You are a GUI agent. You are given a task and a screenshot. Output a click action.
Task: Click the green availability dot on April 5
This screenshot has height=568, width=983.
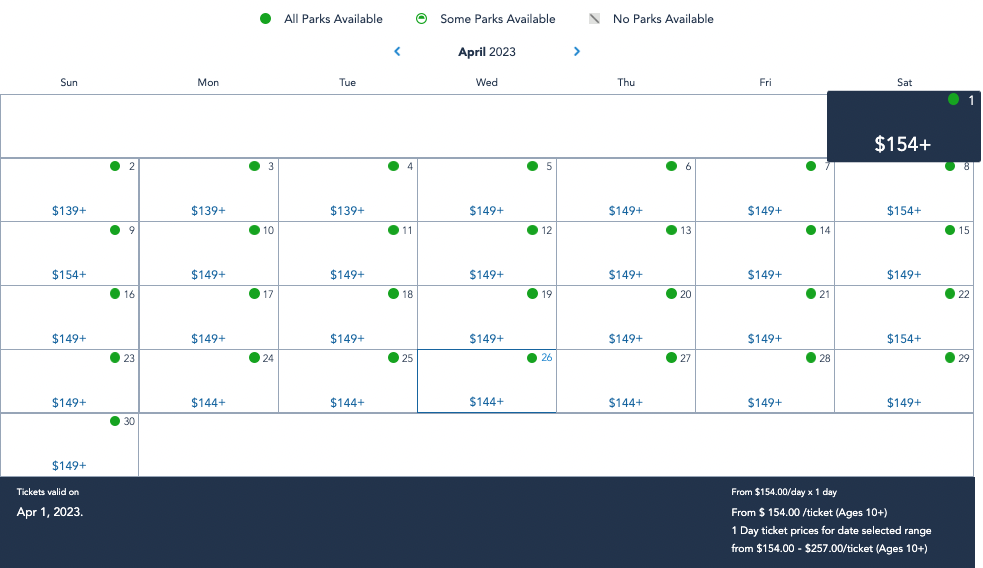[x=532, y=166]
